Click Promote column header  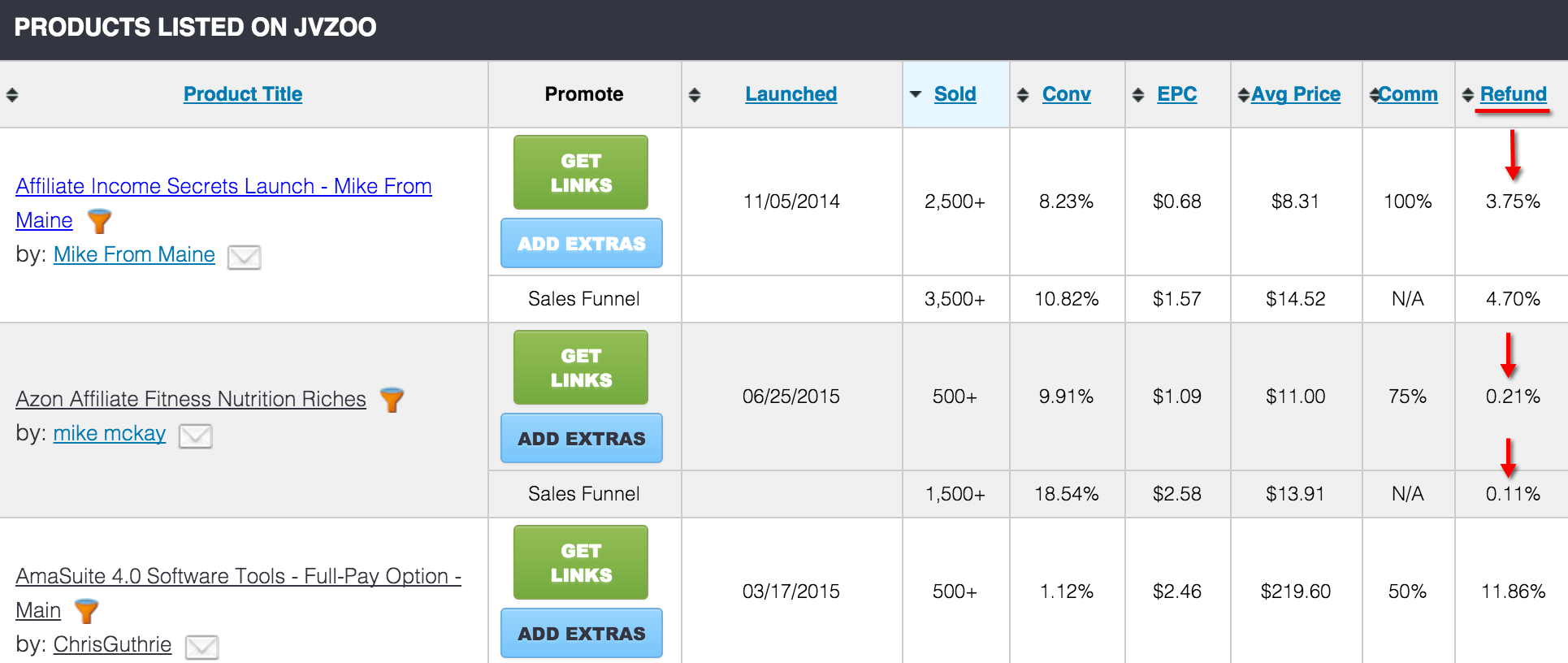pos(584,94)
